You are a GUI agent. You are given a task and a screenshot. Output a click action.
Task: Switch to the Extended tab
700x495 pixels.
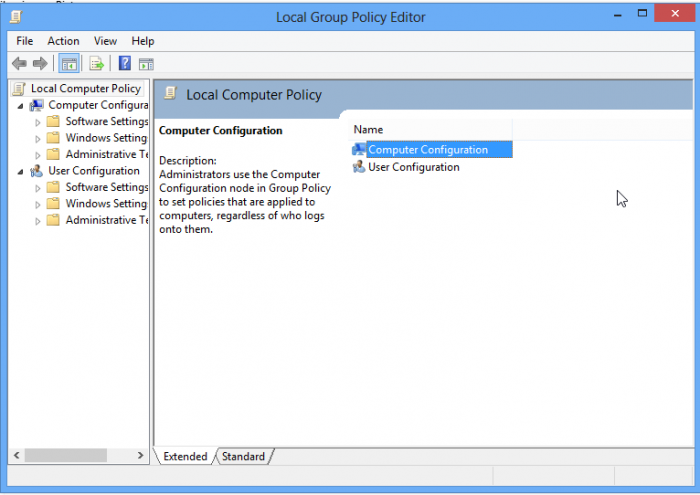(185, 456)
